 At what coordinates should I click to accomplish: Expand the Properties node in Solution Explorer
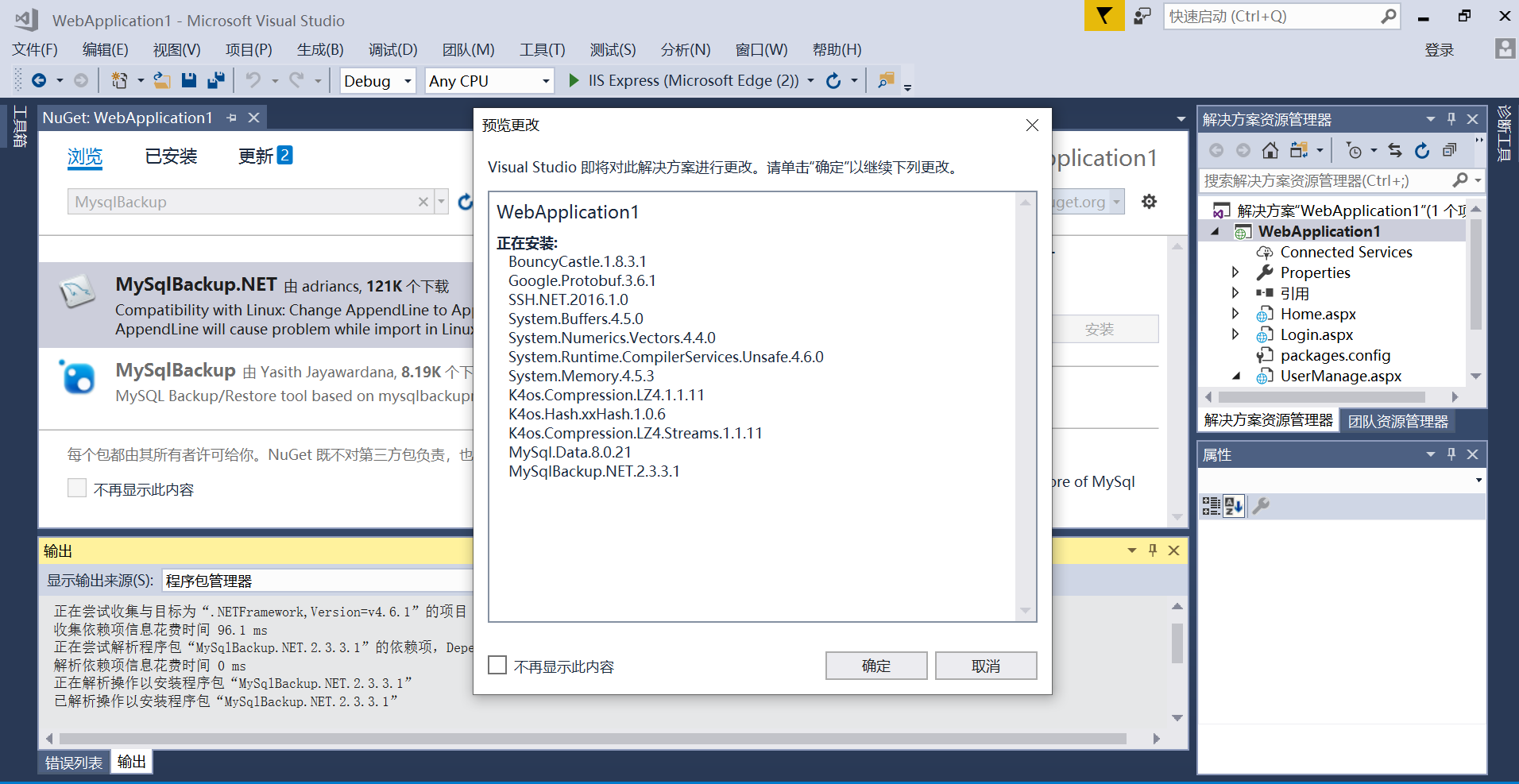coord(1235,272)
